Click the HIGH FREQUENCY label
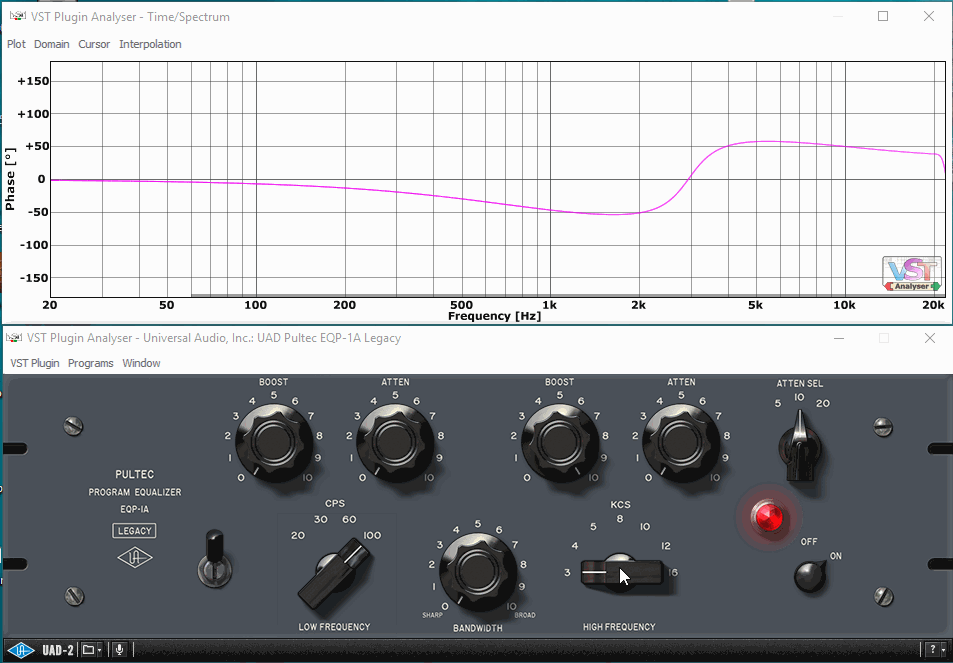The width and height of the screenshot is (953, 663). (x=619, y=627)
